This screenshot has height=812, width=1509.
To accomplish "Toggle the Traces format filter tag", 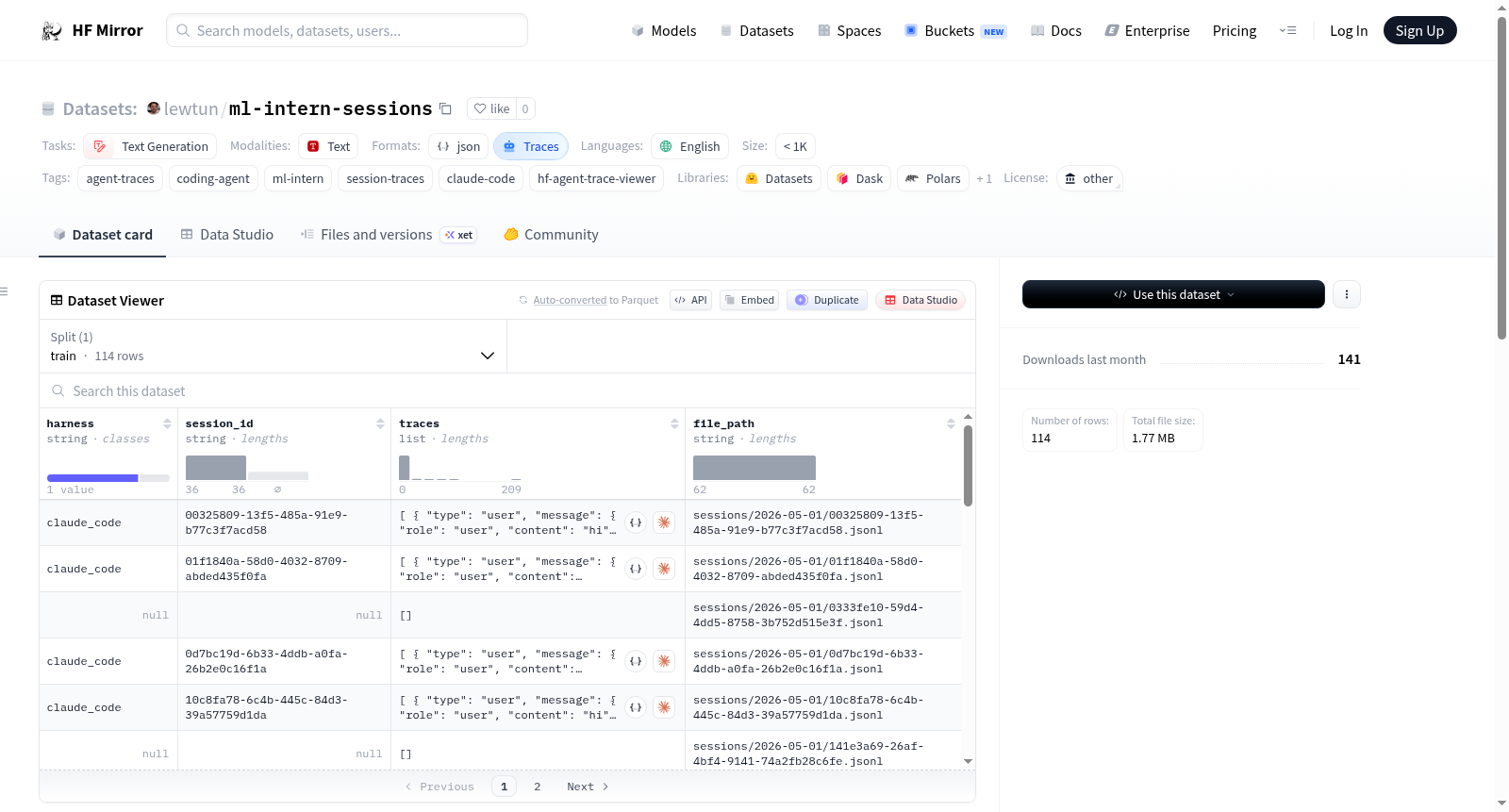I will [x=531, y=146].
